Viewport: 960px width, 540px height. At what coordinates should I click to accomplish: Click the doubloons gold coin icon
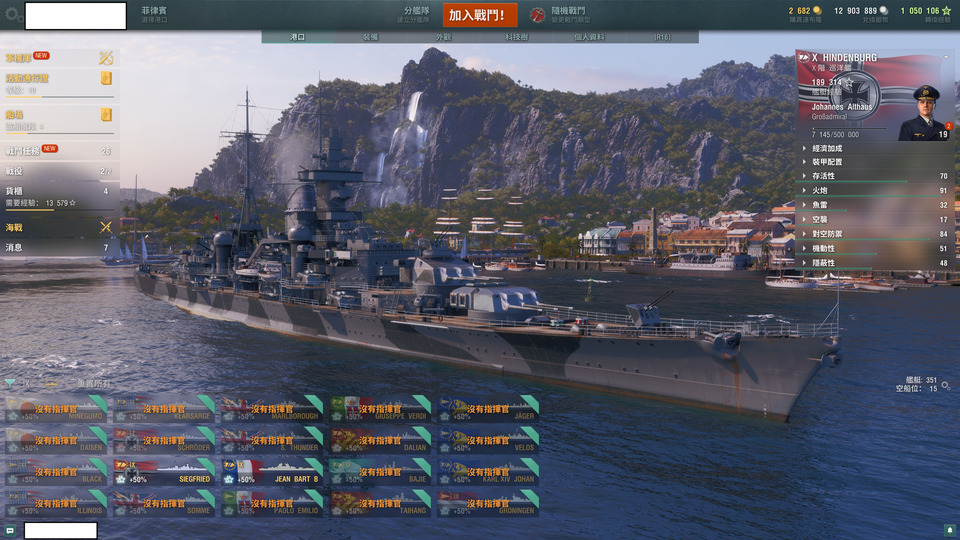[817, 10]
